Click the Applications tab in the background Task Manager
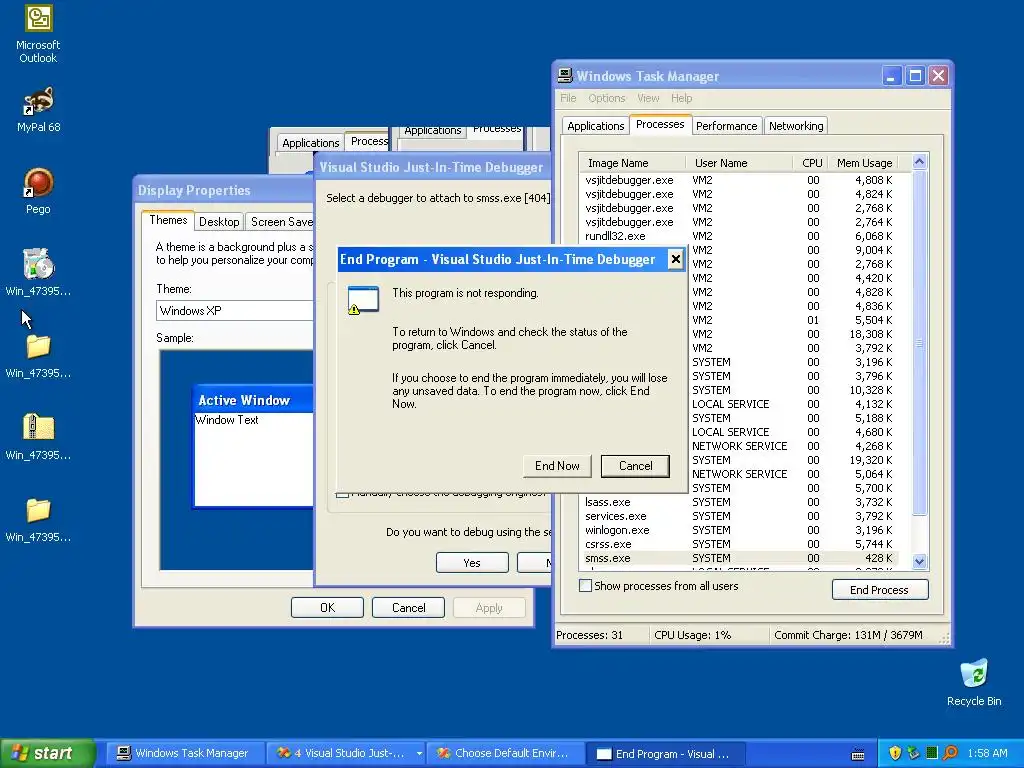Screen dimensions: 1024x768 (x=310, y=143)
